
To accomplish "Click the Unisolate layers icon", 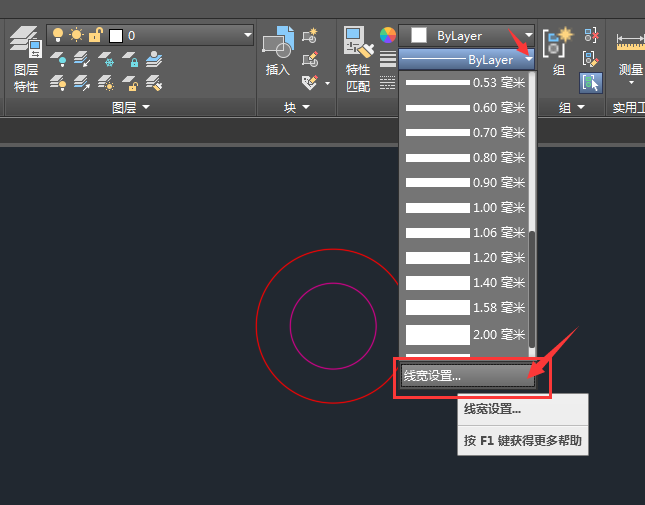I will pyautogui.click(x=82, y=83).
